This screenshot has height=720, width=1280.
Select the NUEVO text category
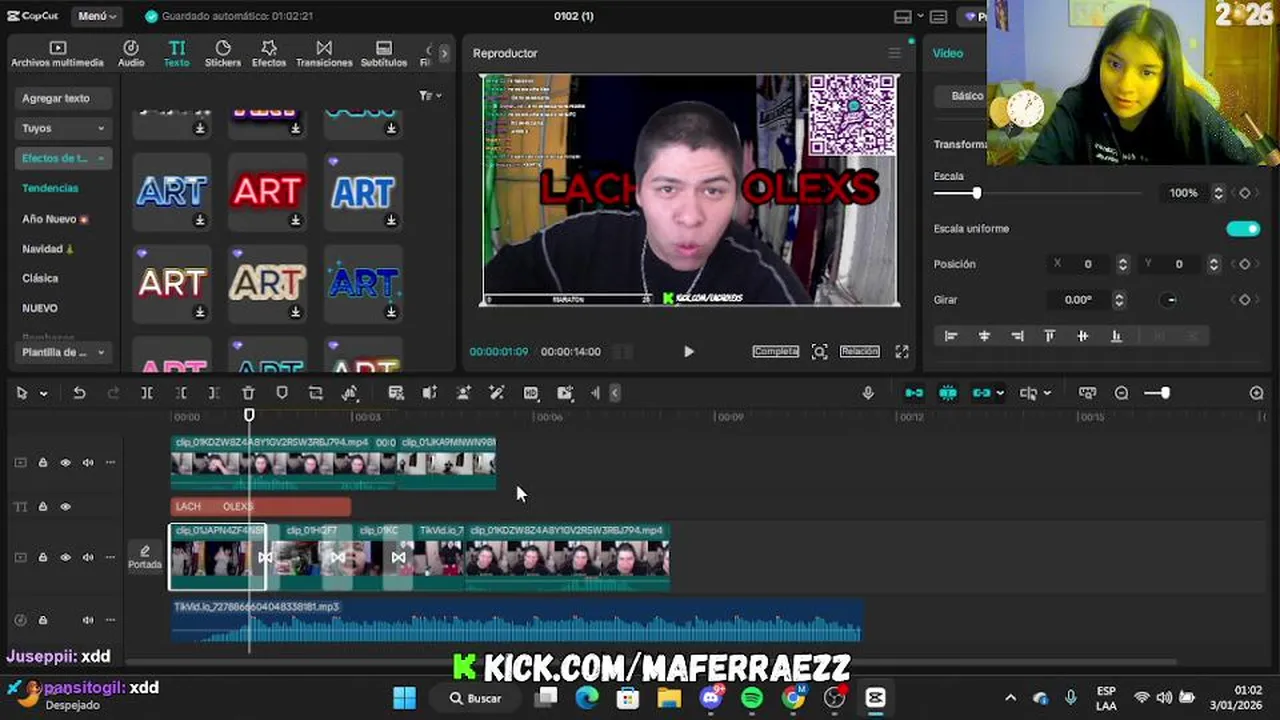pos(40,308)
